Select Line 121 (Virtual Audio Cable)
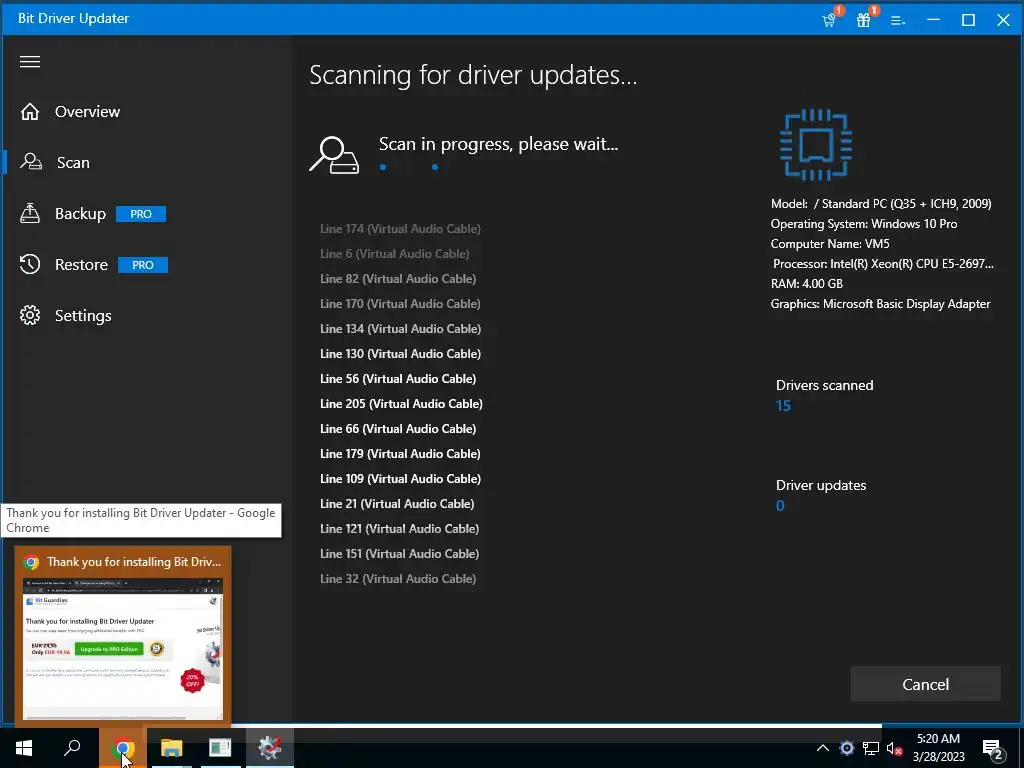1024x768 pixels. click(x=399, y=528)
